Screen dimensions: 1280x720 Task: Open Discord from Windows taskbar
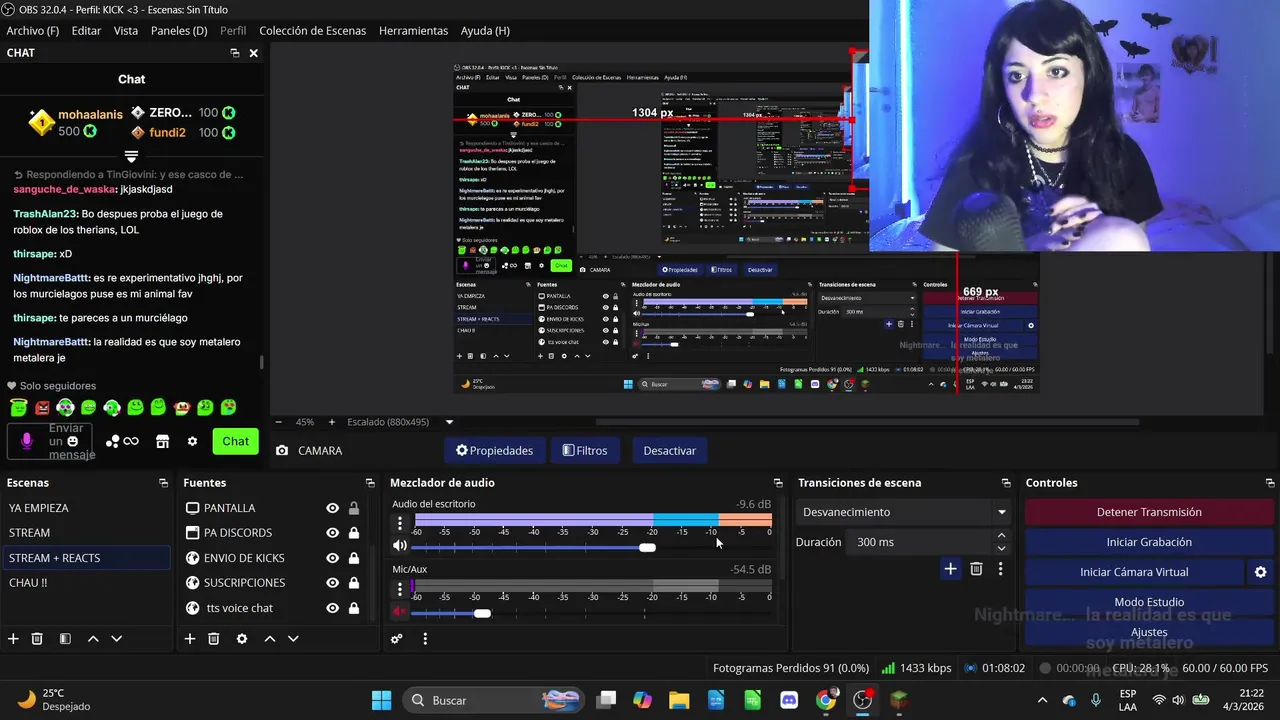click(789, 700)
